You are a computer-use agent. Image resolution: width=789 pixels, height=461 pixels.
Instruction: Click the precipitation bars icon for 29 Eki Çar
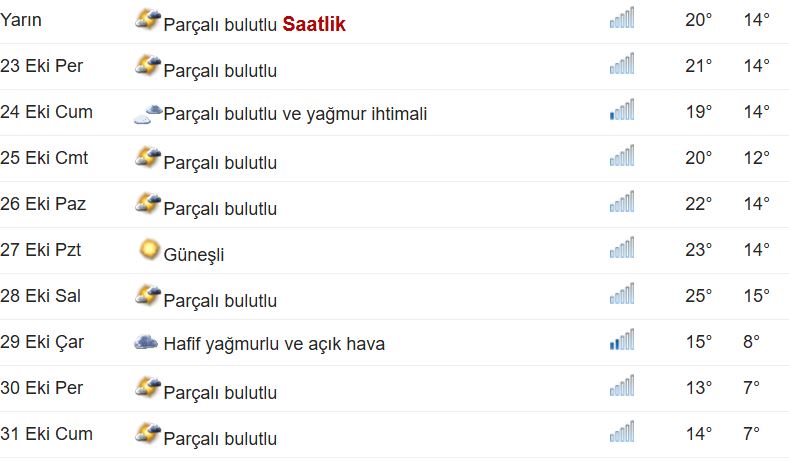coord(621,342)
